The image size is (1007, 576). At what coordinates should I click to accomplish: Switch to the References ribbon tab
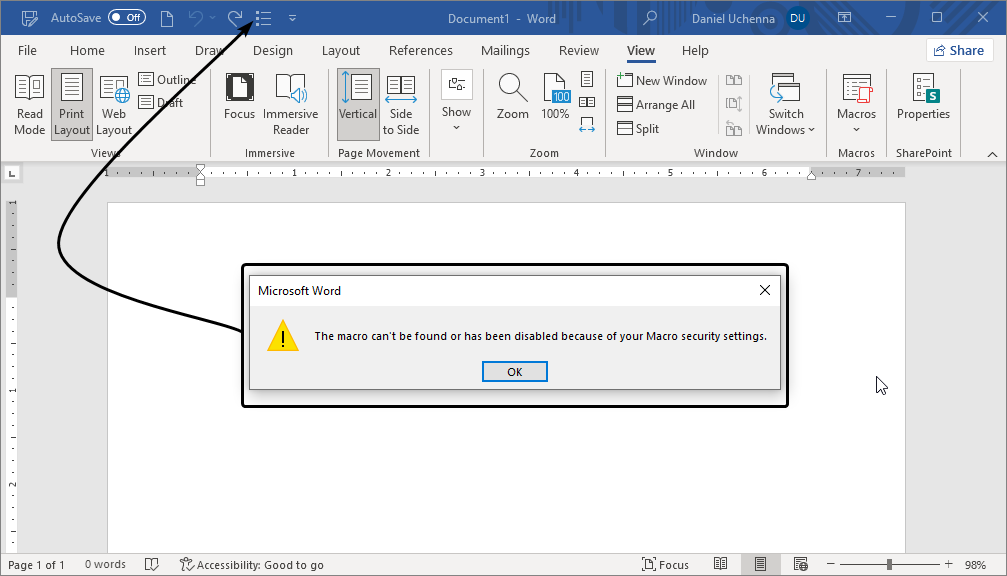tap(420, 50)
